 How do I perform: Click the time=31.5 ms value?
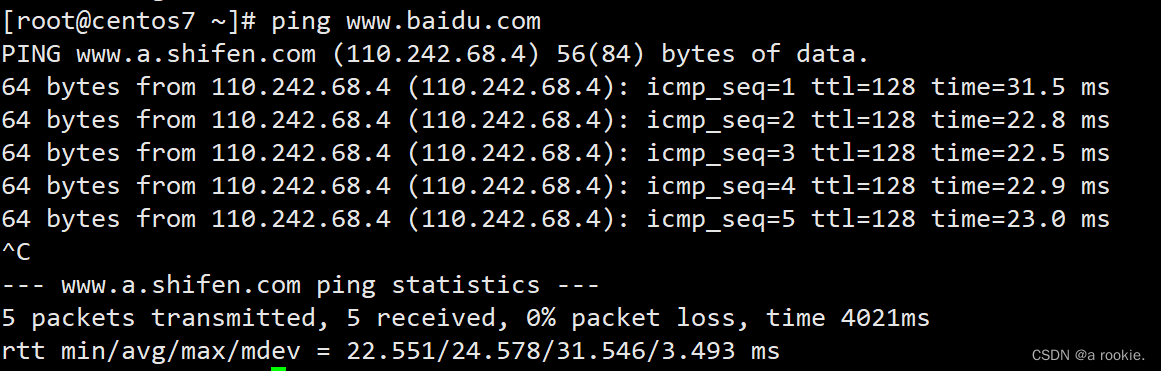tap(1020, 88)
